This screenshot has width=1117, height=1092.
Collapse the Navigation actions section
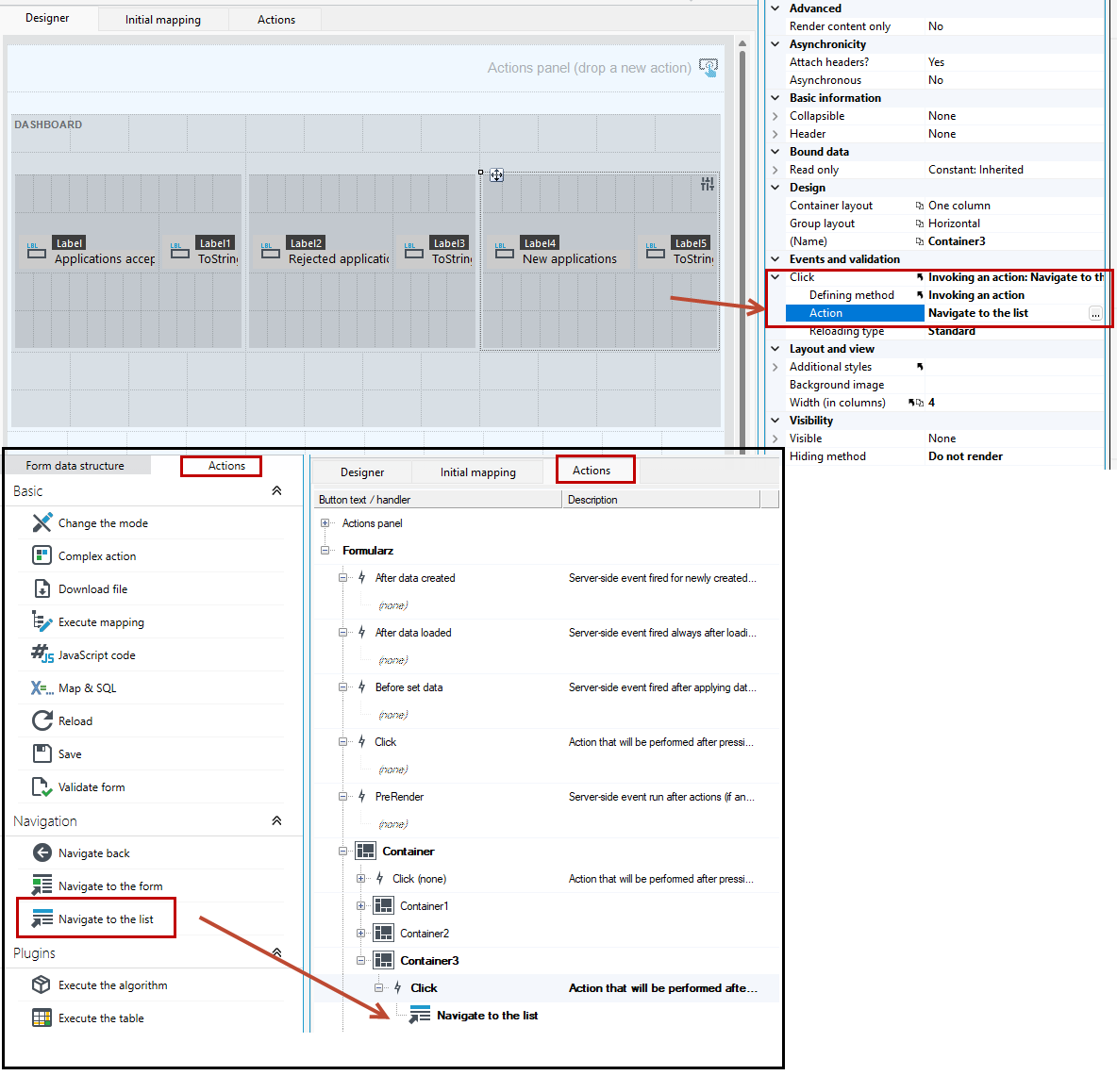[x=276, y=820]
